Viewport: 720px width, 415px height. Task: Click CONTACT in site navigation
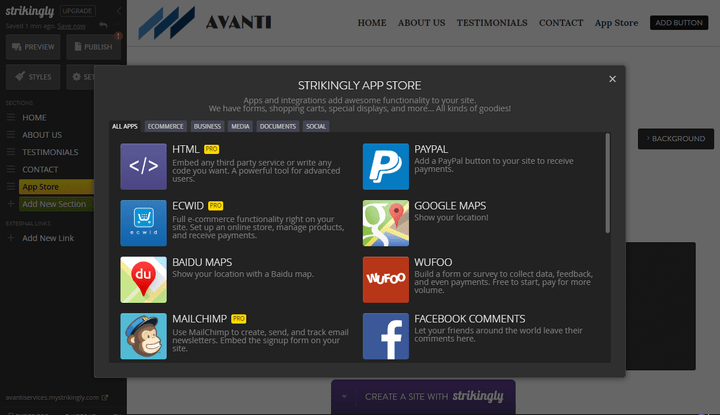click(x=561, y=22)
